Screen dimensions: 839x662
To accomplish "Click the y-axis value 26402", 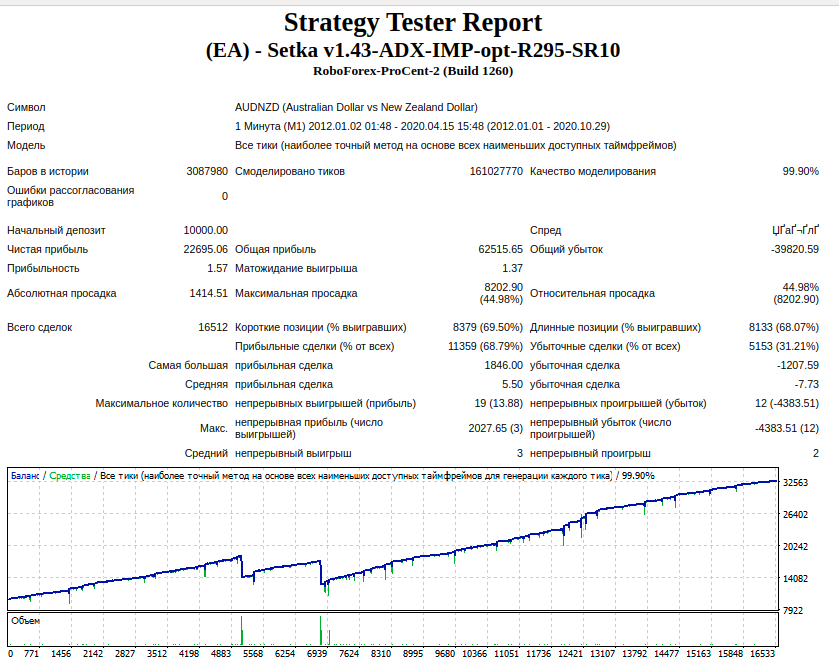I will tap(795, 515).
